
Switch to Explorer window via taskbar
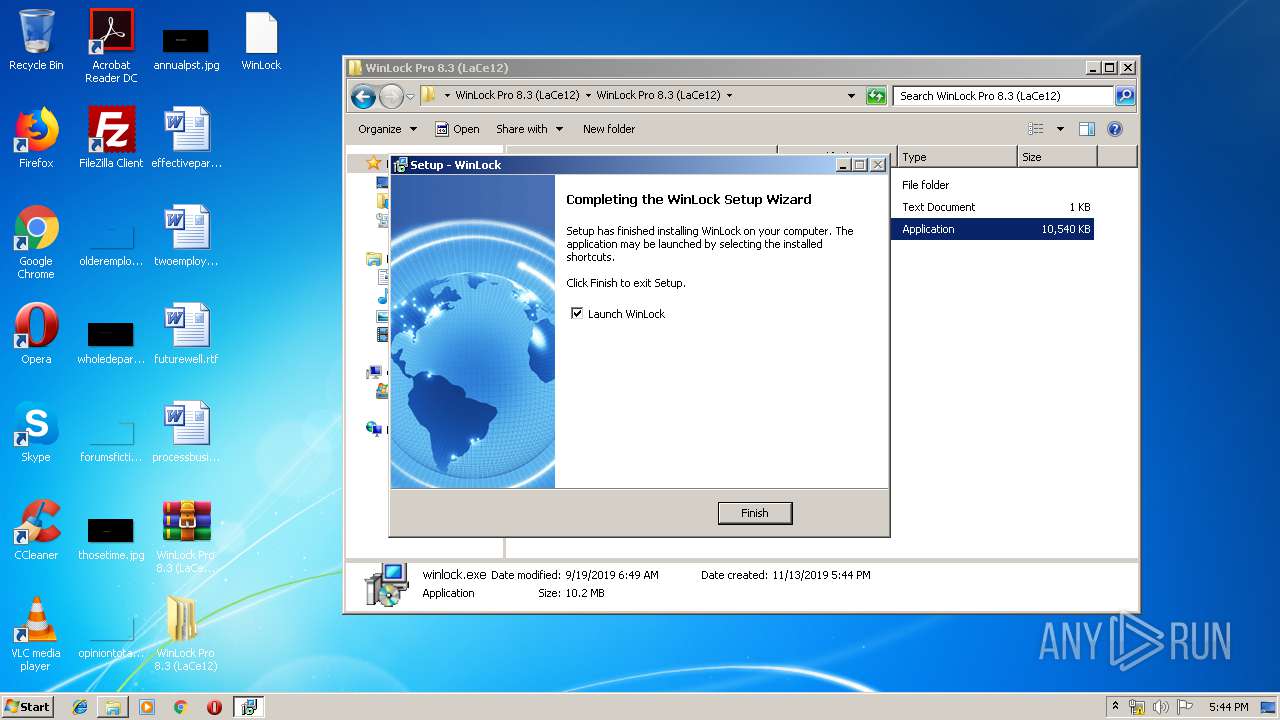point(113,707)
